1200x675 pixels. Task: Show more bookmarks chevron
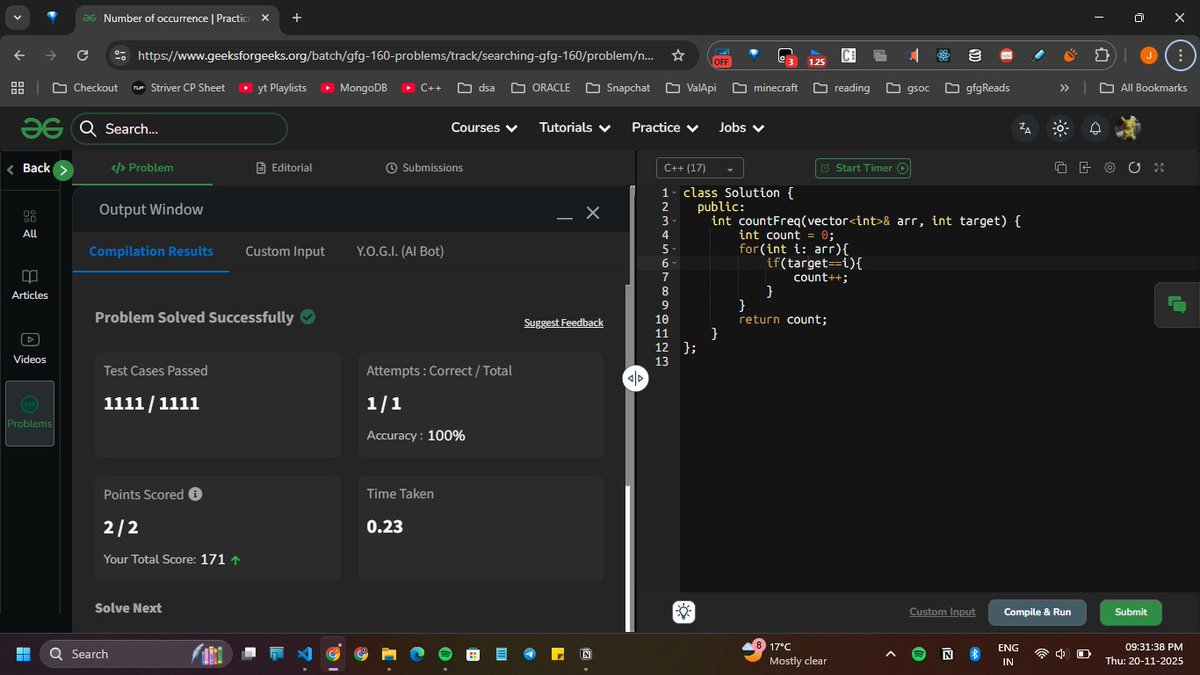coord(1064,88)
